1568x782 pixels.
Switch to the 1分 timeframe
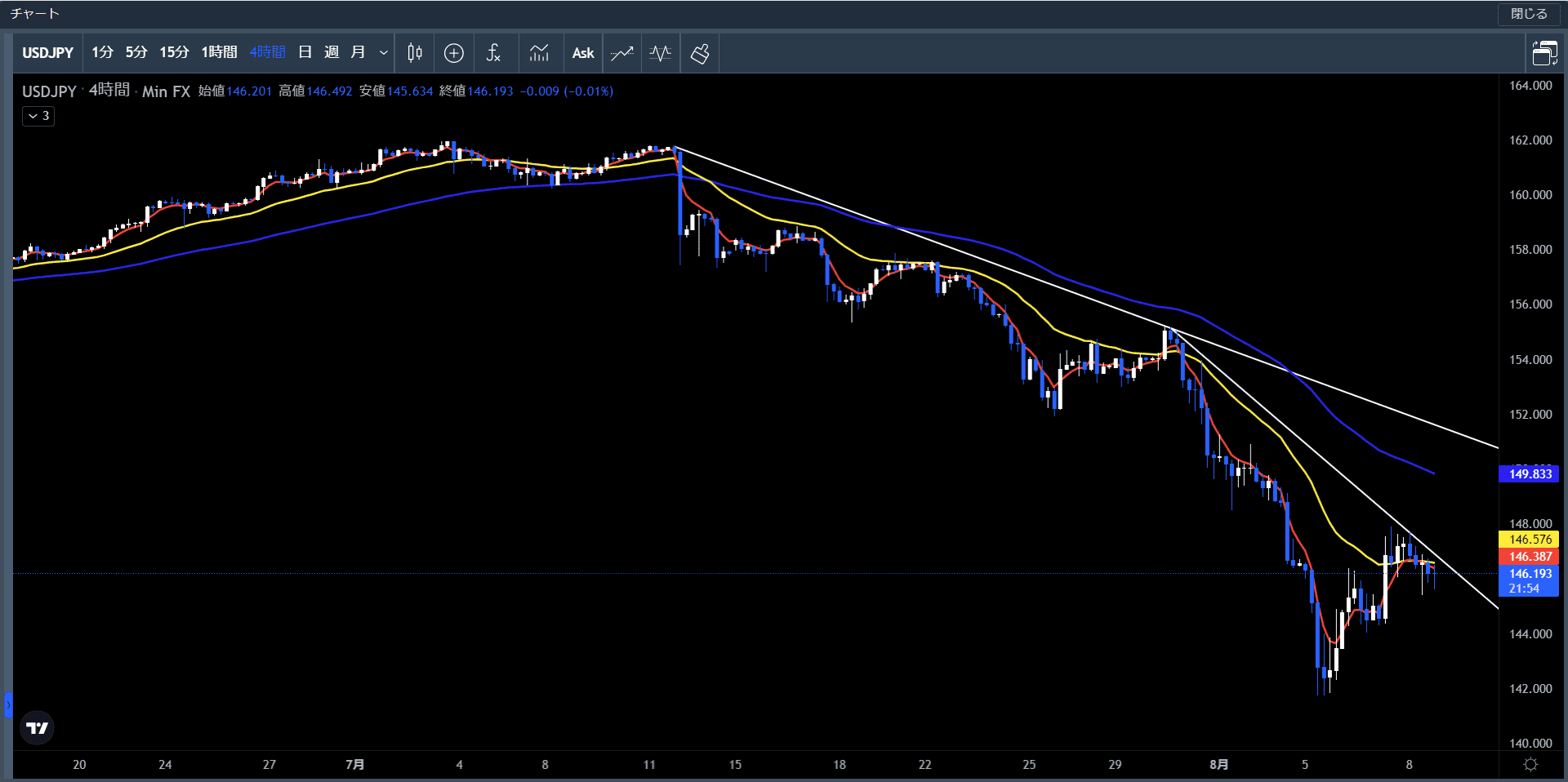(103, 52)
